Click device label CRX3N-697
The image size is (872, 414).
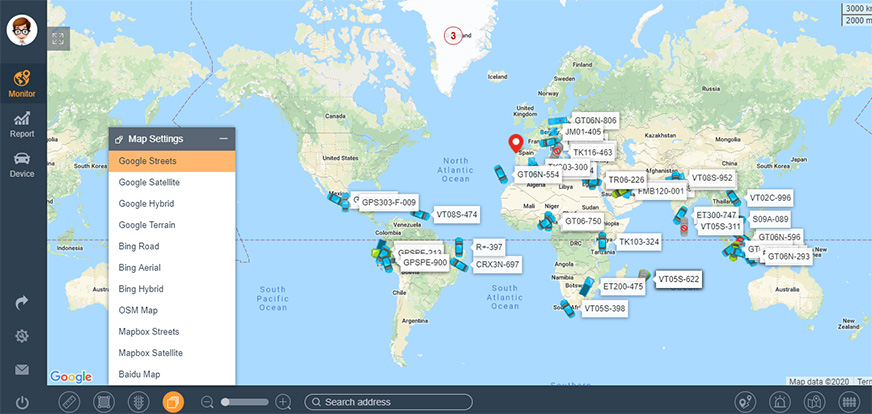497,265
